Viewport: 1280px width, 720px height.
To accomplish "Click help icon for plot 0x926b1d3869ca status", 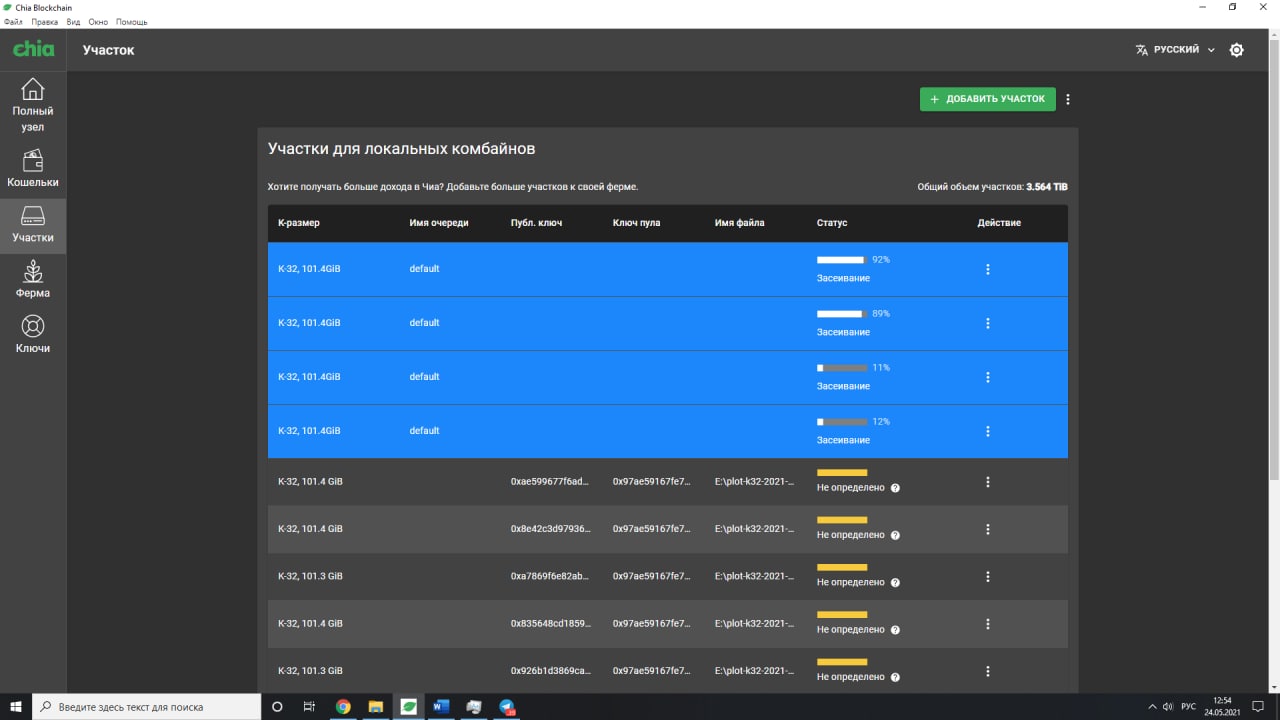I will point(895,677).
